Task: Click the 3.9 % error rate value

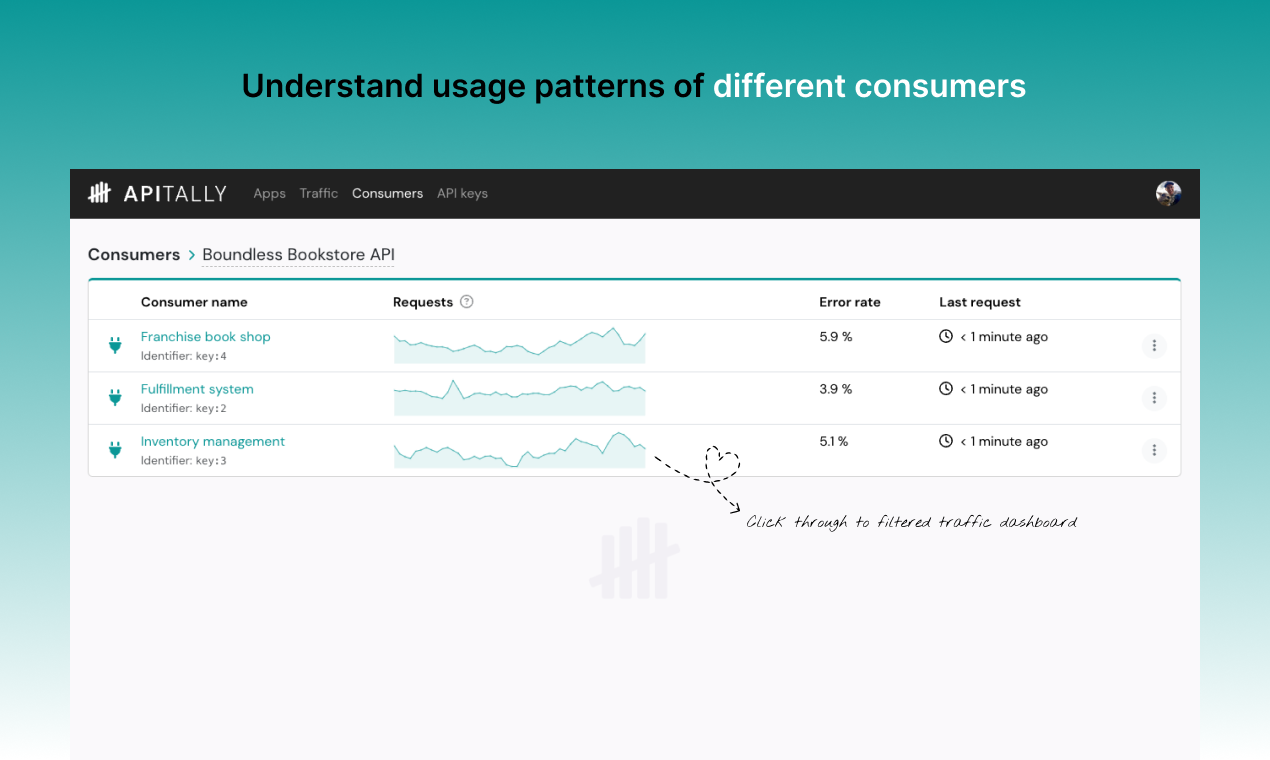Action: pyautogui.click(x=836, y=389)
